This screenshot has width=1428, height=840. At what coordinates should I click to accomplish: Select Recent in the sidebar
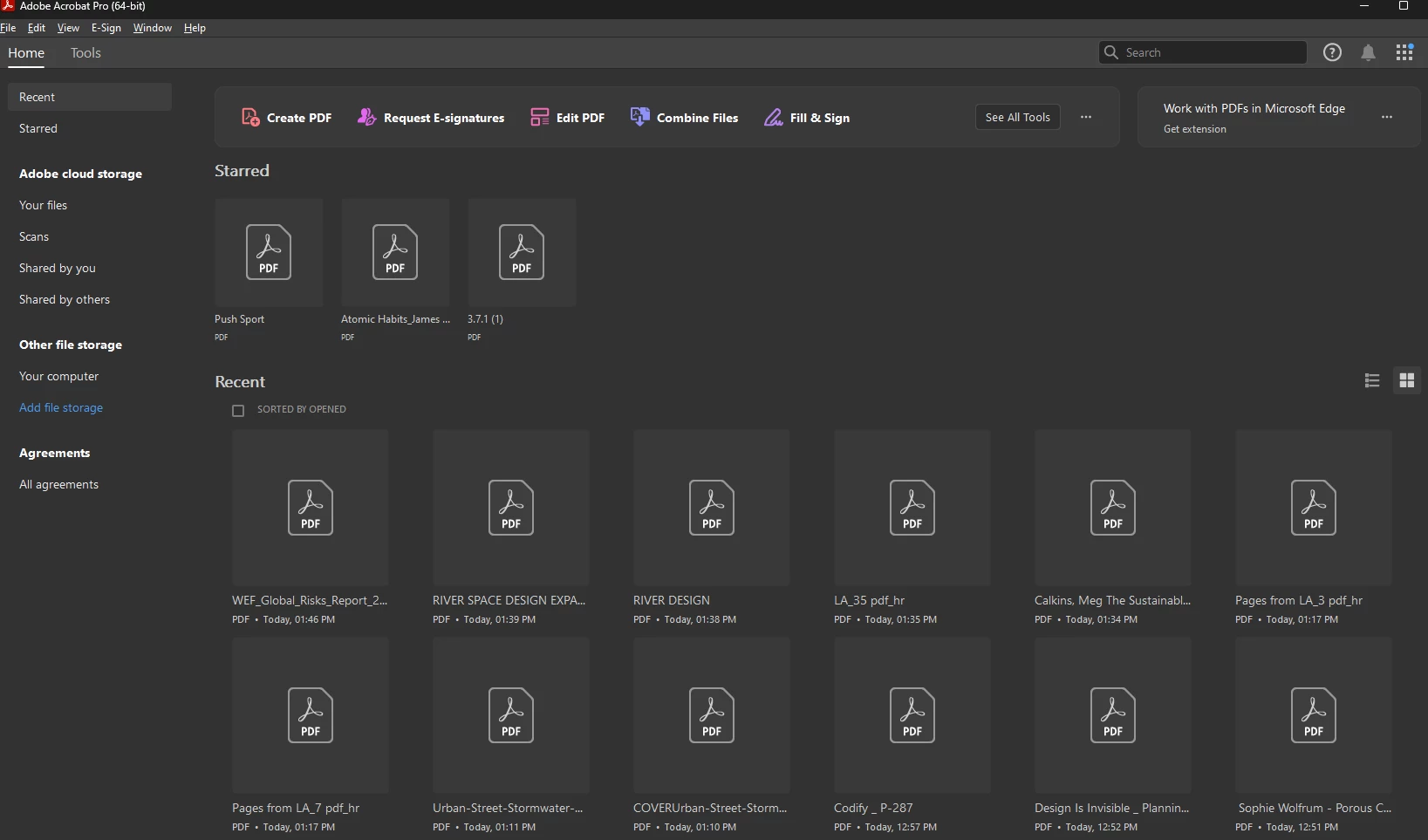click(90, 97)
